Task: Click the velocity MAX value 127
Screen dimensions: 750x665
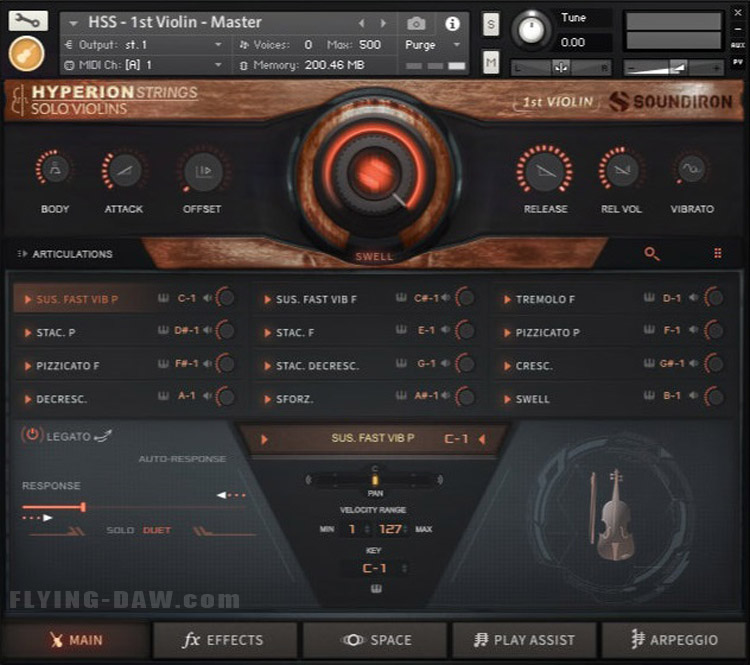Action: pyautogui.click(x=390, y=529)
